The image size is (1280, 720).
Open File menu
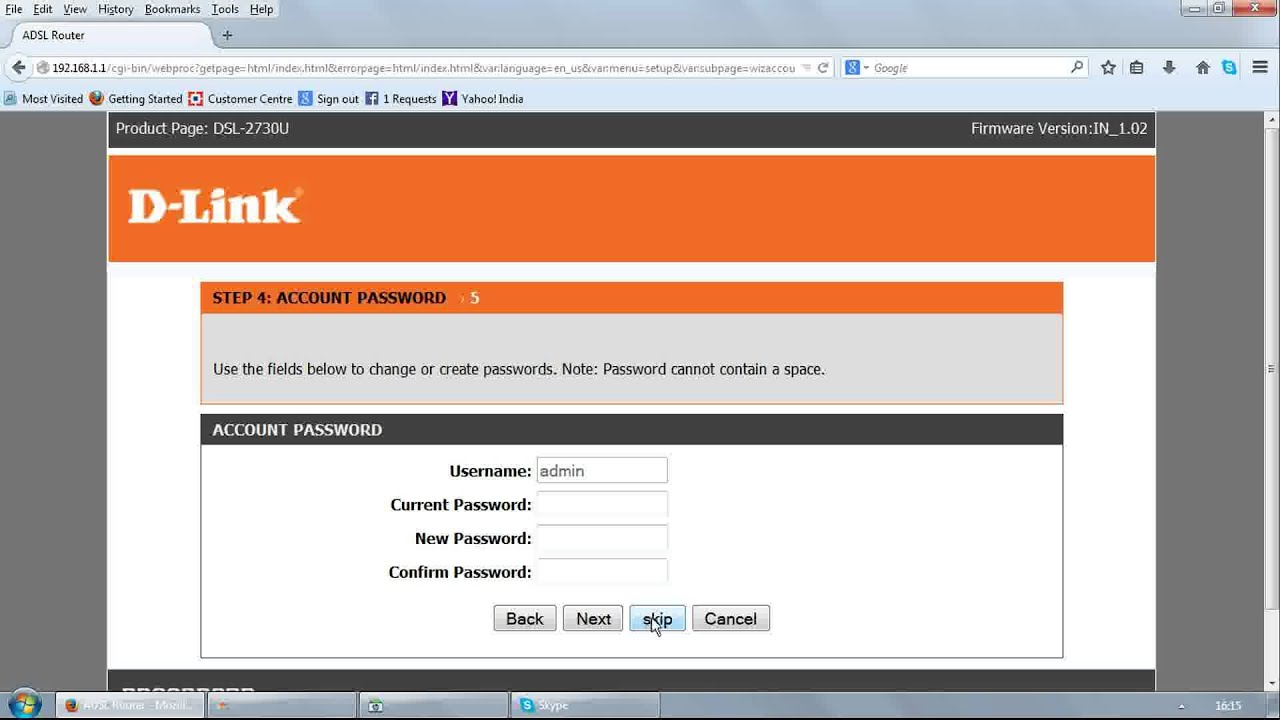(14, 9)
